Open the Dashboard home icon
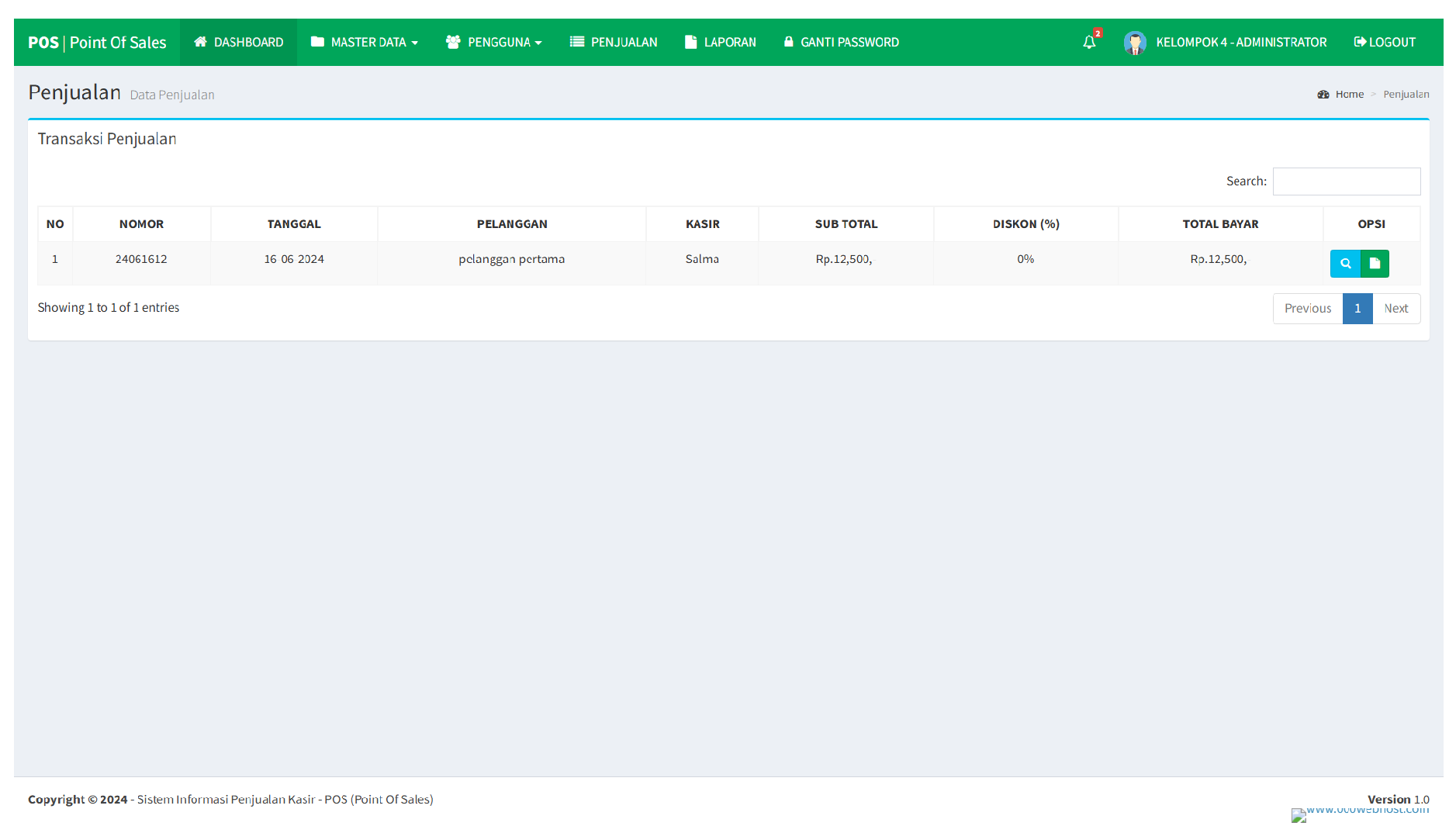 [202, 42]
